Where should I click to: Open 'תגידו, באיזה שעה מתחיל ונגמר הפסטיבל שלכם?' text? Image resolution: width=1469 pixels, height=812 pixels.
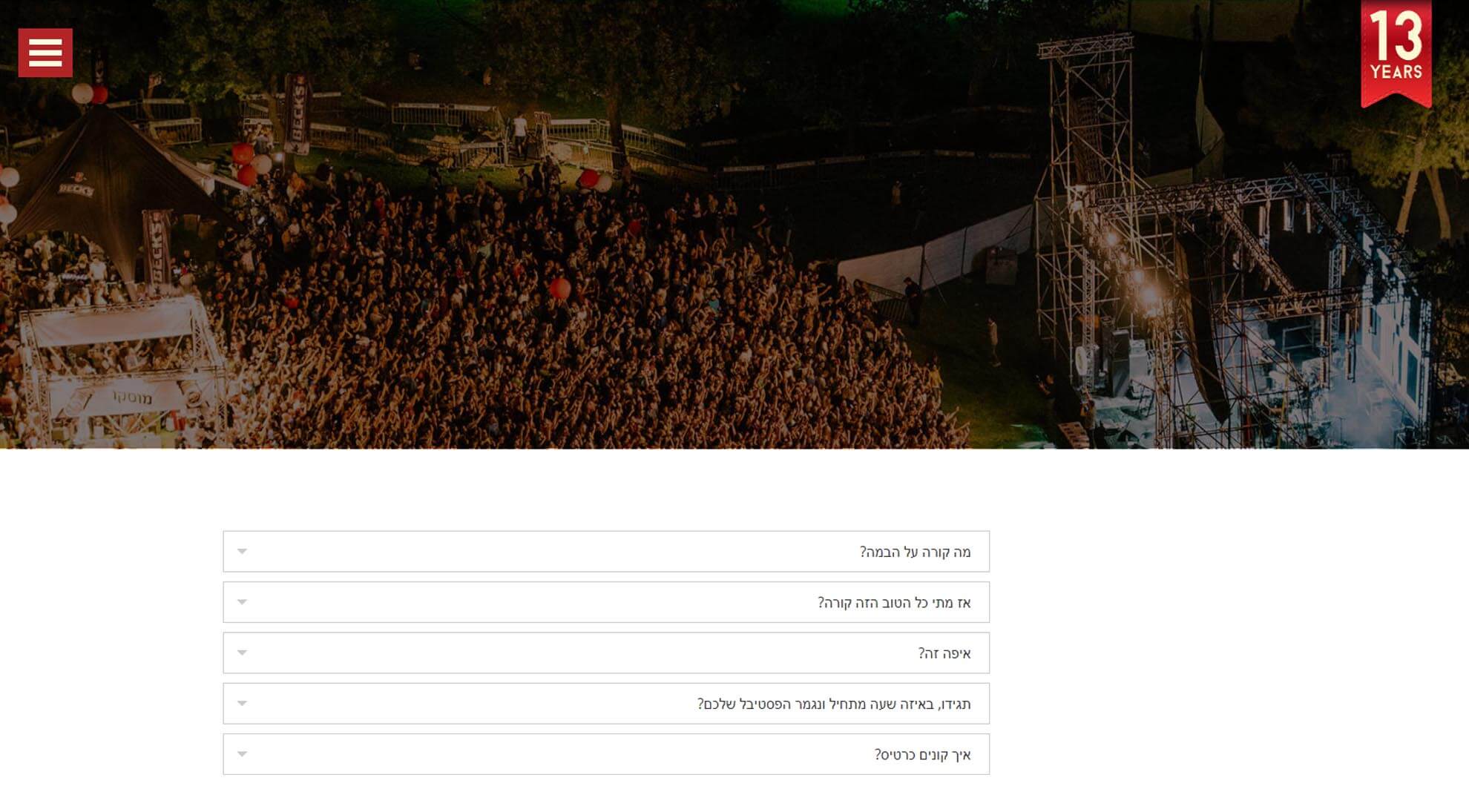(834, 704)
